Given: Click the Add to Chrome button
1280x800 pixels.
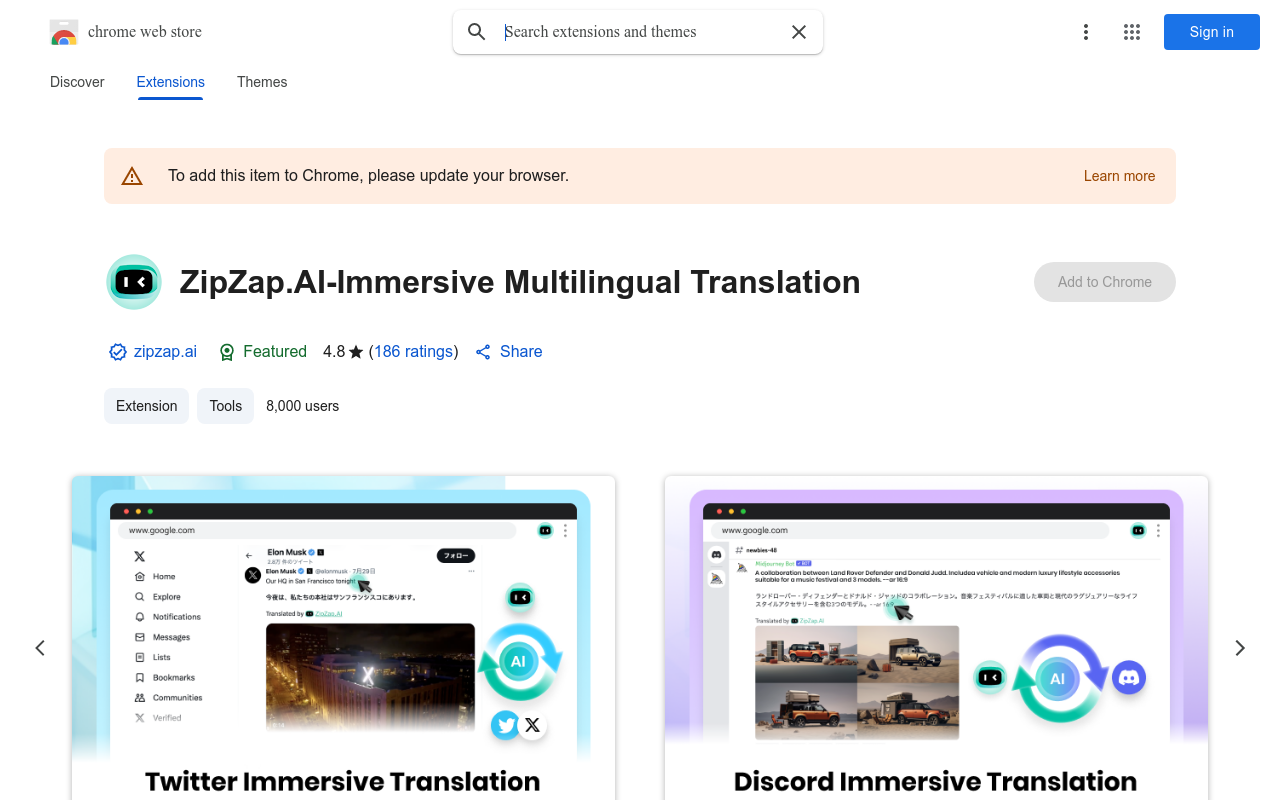Looking at the screenshot, I should point(1105,282).
